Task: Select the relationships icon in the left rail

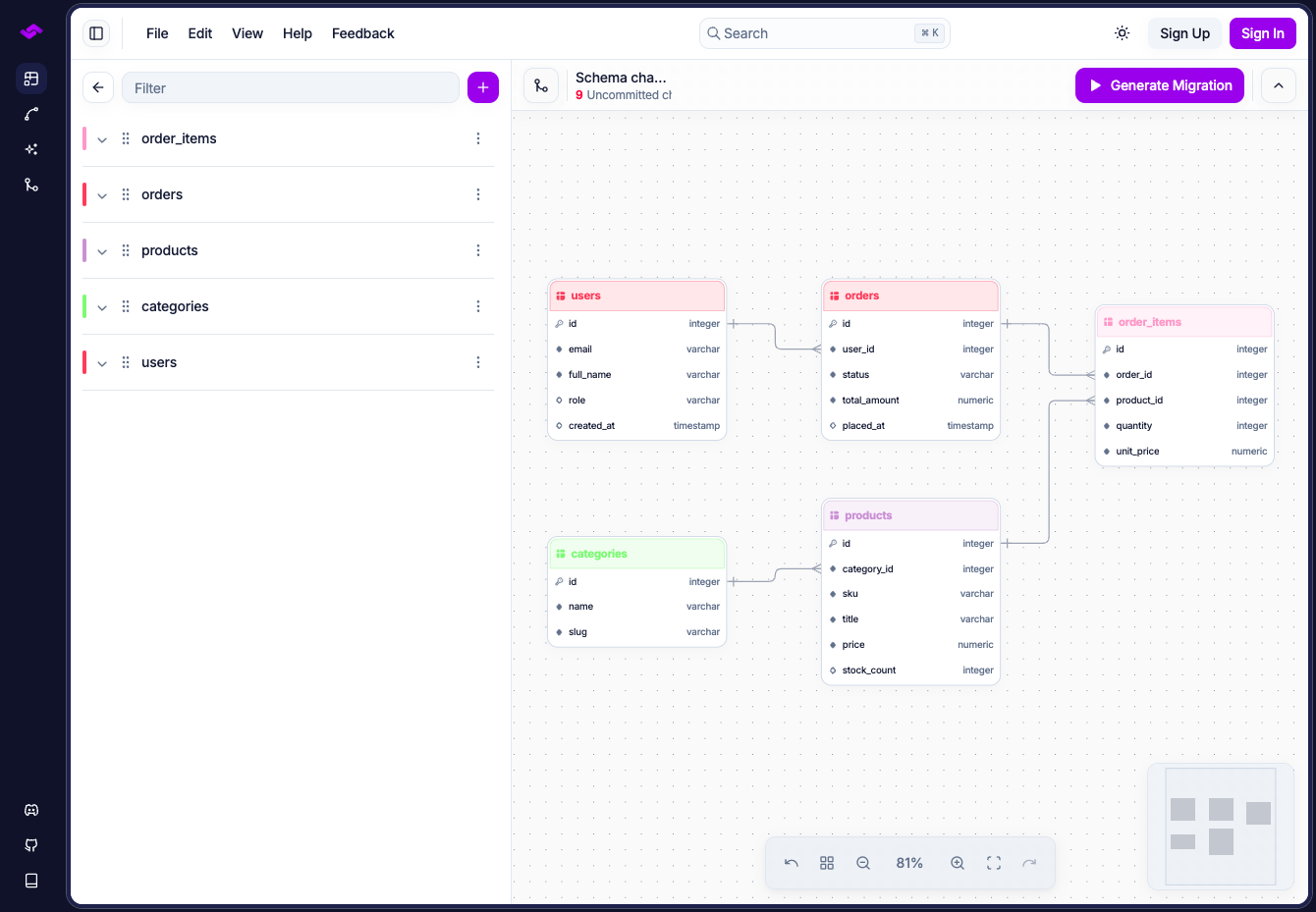Action: tap(31, 114)
